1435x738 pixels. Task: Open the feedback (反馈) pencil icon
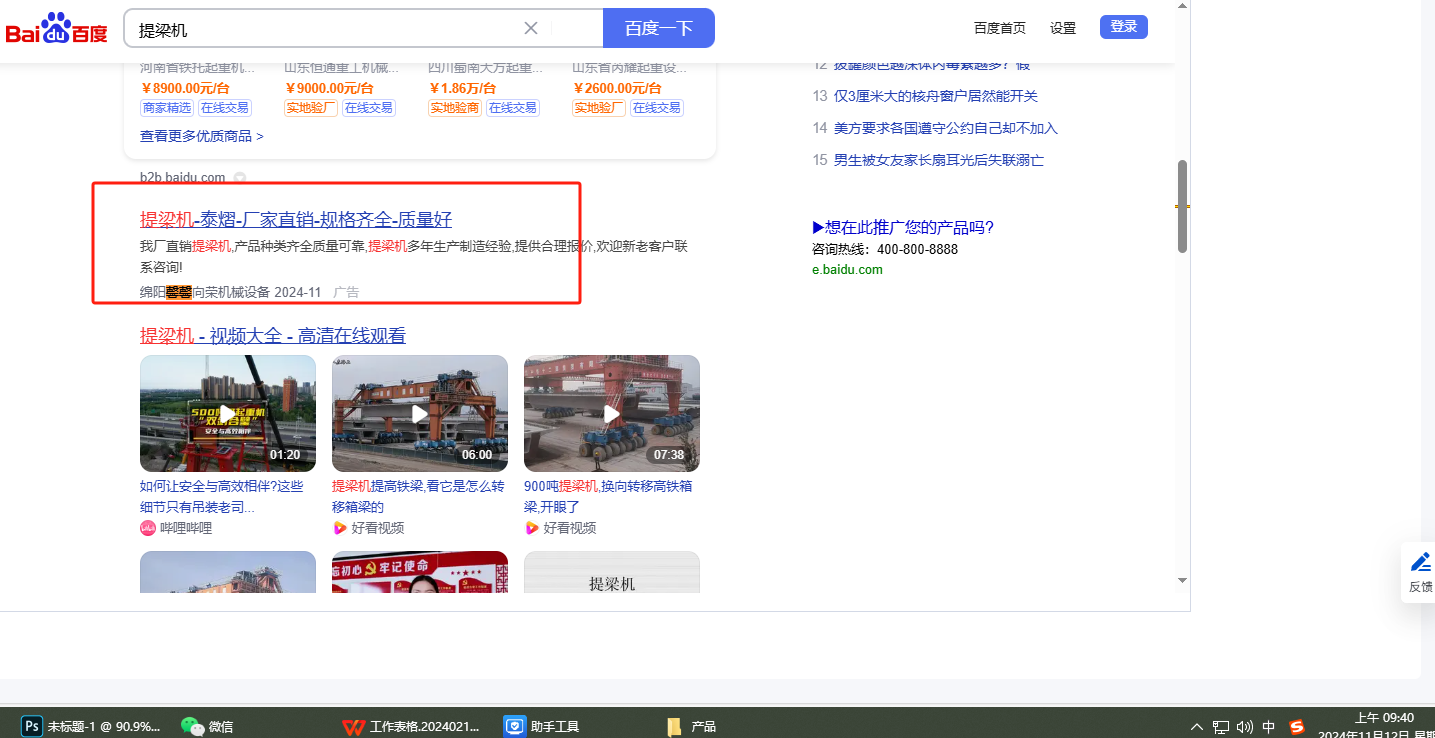pos(1420,562)
